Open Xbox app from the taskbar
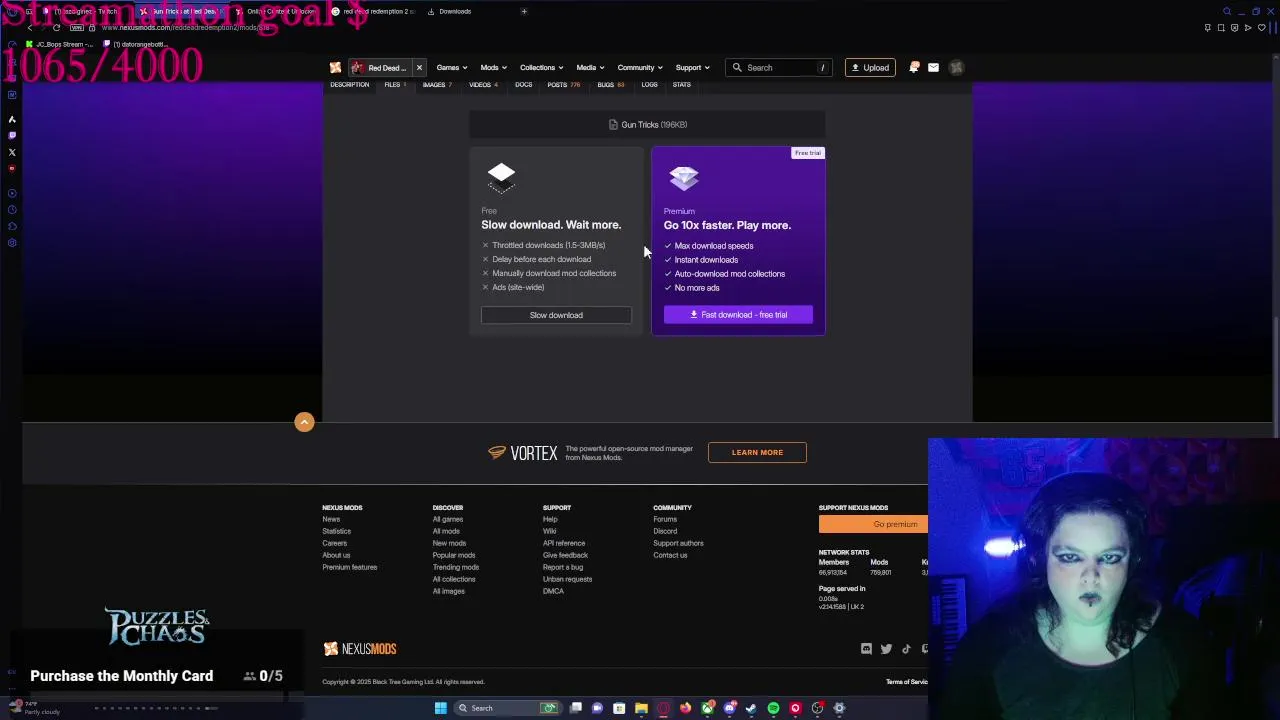 point(707,708)
